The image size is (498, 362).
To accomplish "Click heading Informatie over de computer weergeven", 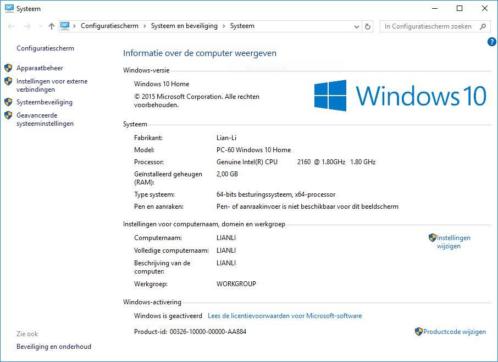I will click(199, 53).
